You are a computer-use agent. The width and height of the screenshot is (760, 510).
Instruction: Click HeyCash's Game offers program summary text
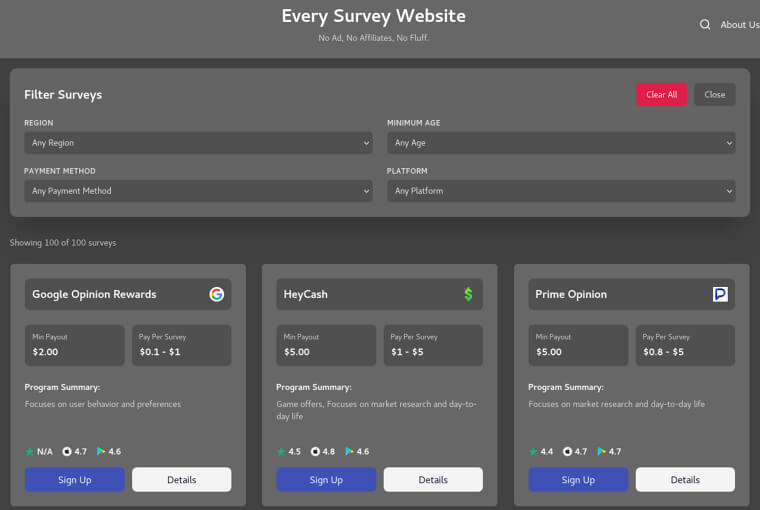tap(377, 410)
